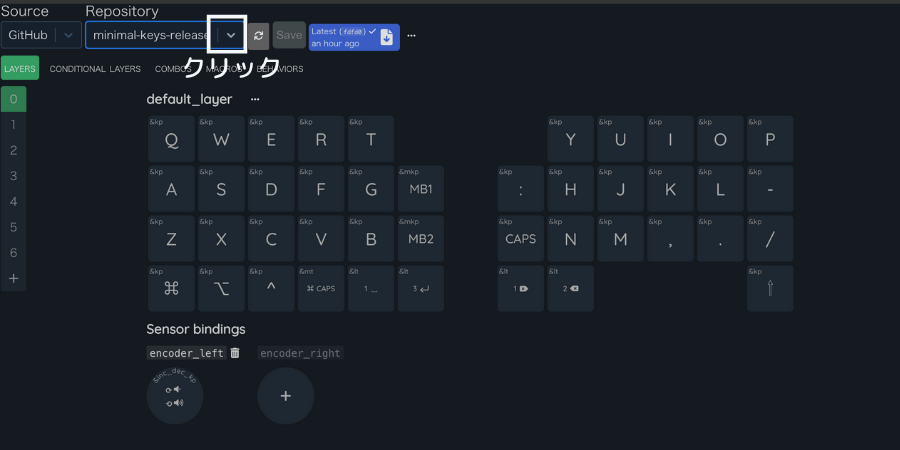Open the encoder_left volume binding dial

tap(175, 396)
